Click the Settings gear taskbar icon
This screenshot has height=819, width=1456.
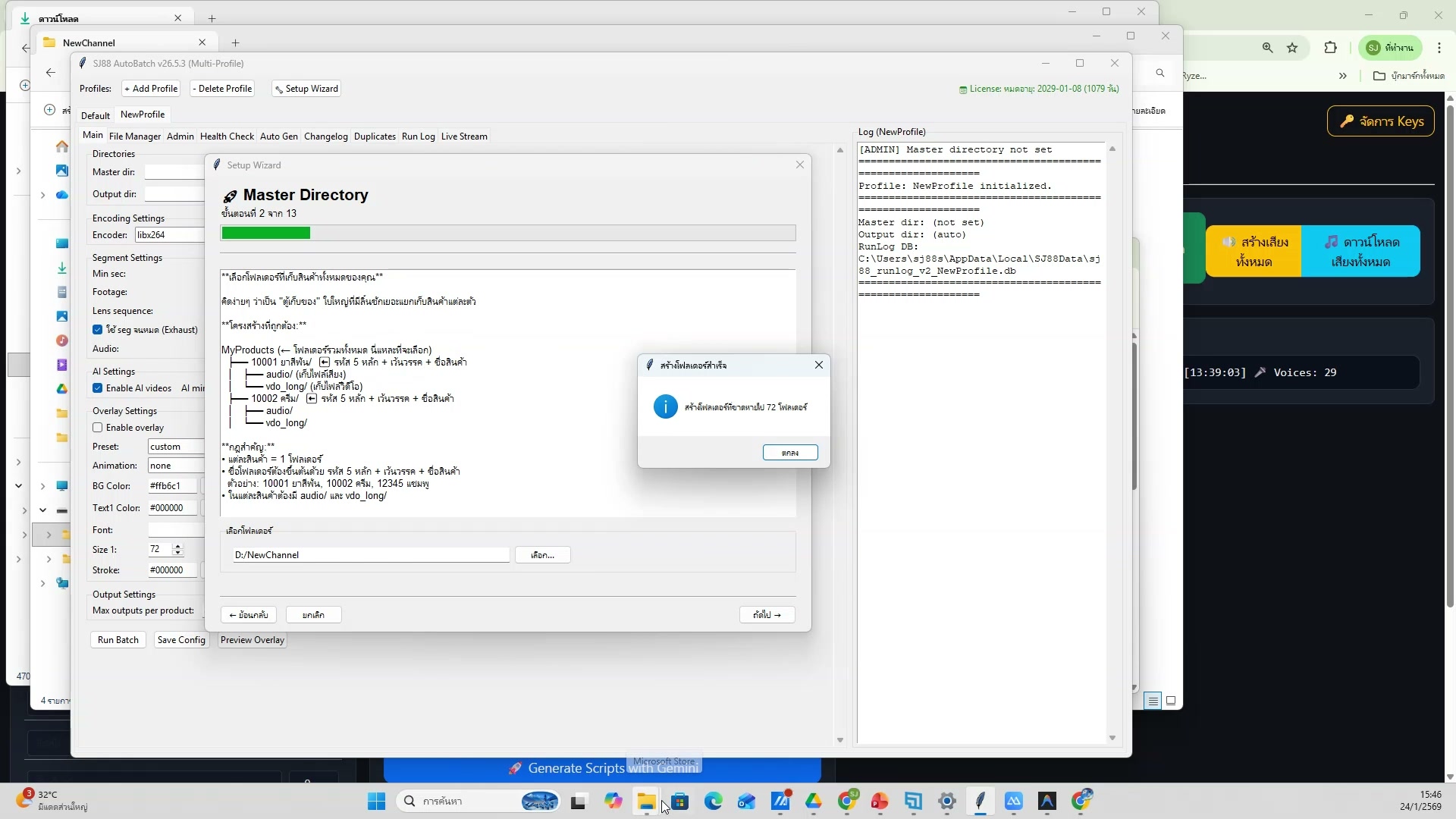pyautogui.click(x=947, y=801)
